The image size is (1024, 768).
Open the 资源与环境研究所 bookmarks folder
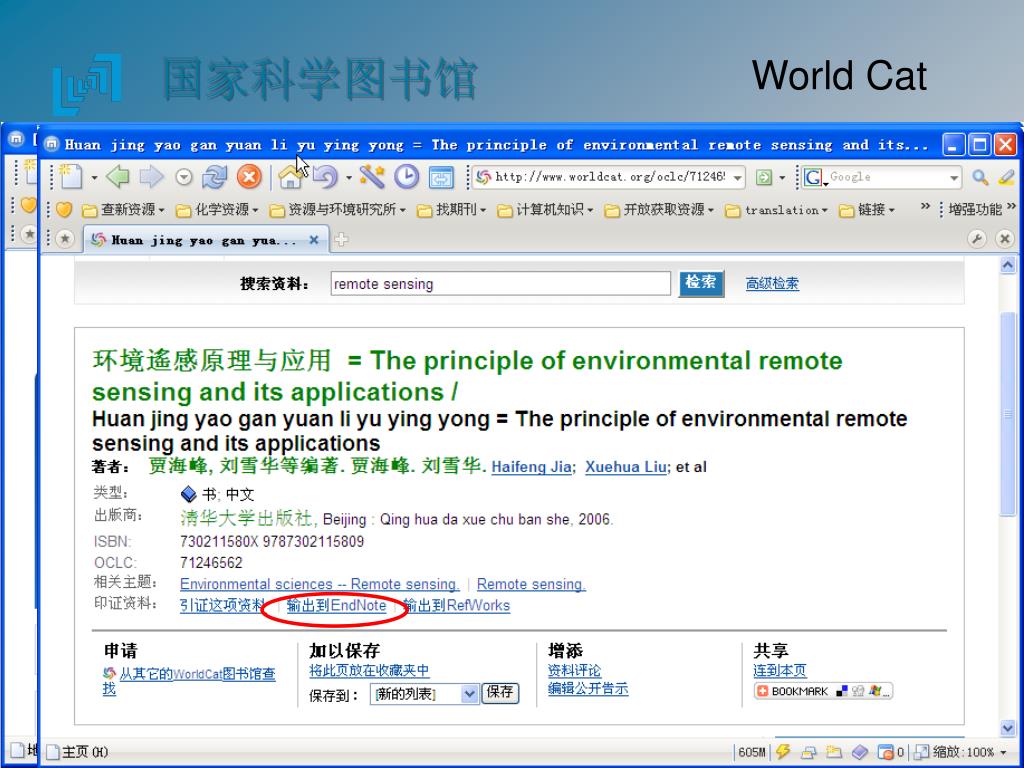338,210
